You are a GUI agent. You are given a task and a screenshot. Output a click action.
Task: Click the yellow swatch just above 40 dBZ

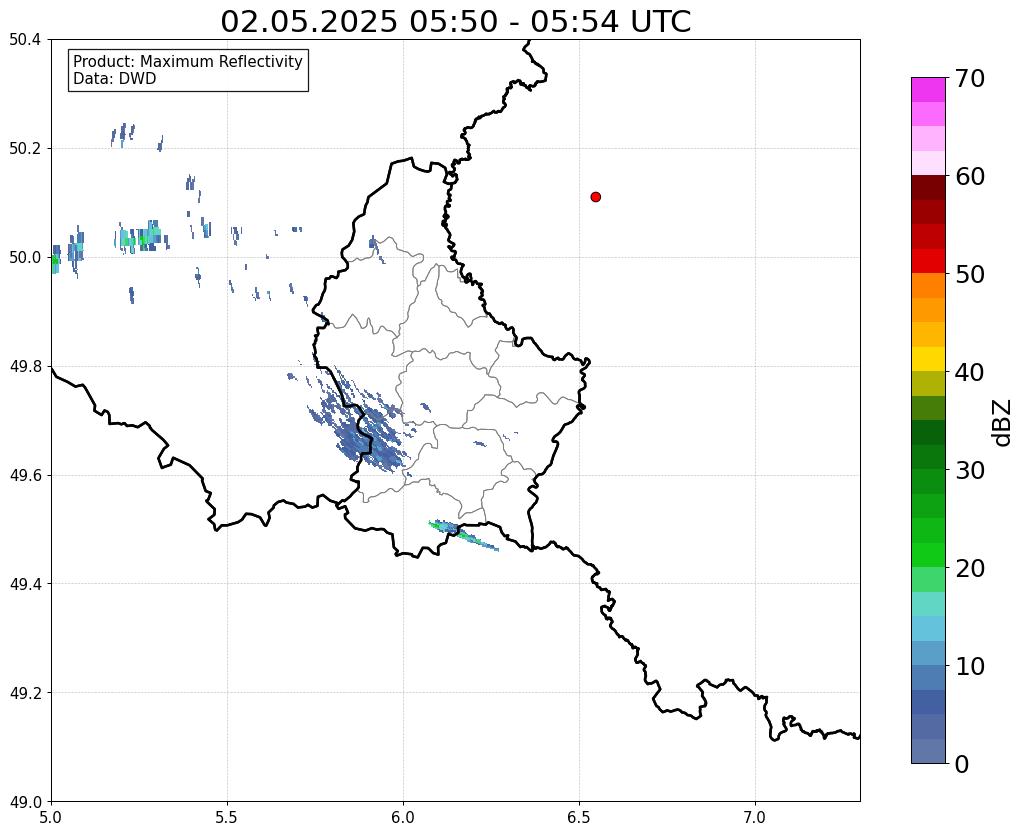928,359
